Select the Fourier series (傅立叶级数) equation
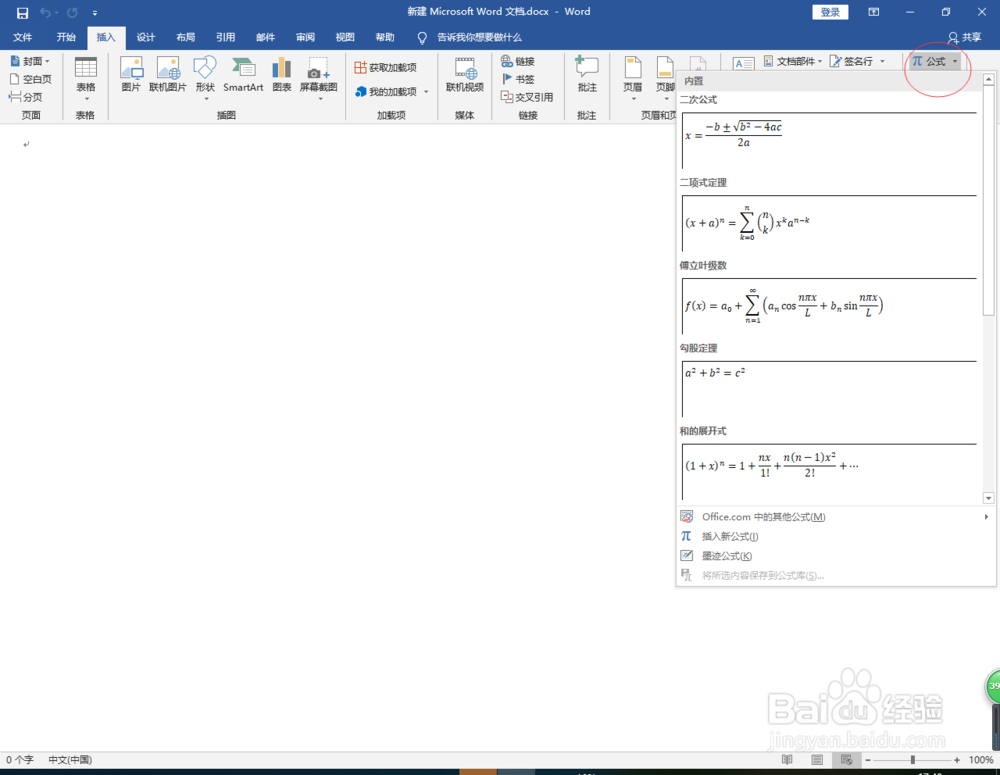 point(829,306)
